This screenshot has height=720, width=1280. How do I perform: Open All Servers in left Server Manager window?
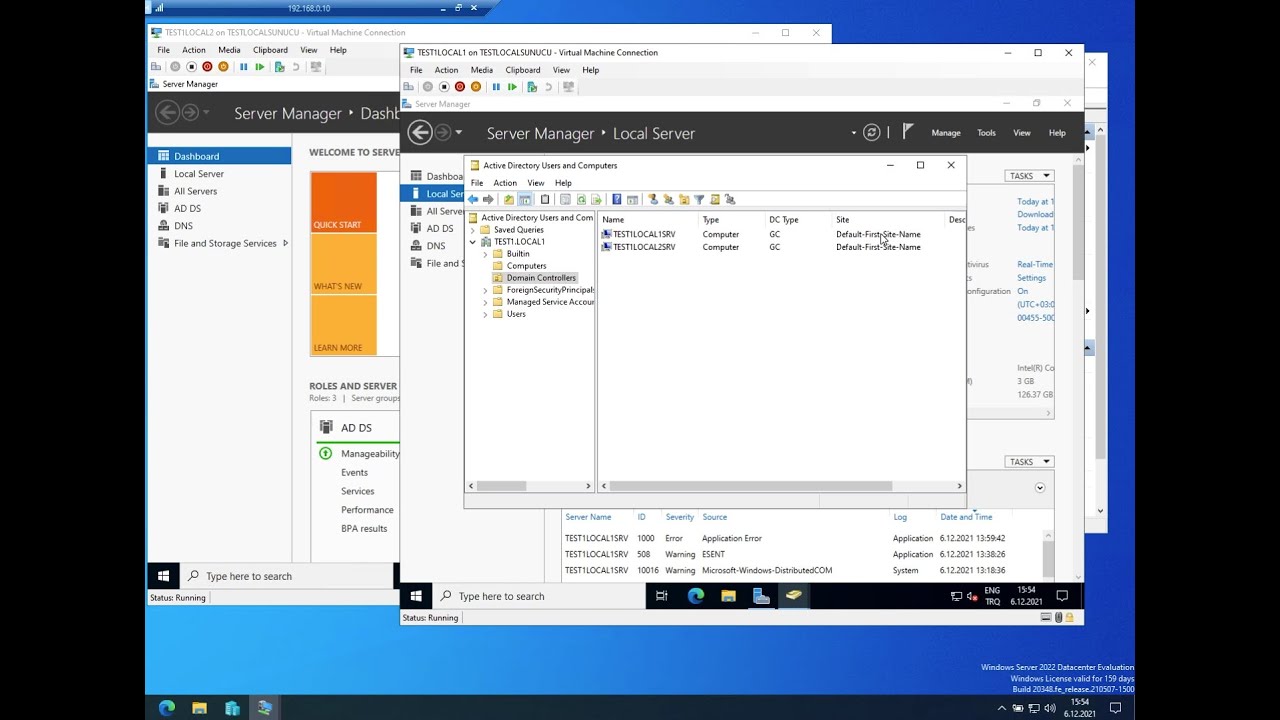195,191
